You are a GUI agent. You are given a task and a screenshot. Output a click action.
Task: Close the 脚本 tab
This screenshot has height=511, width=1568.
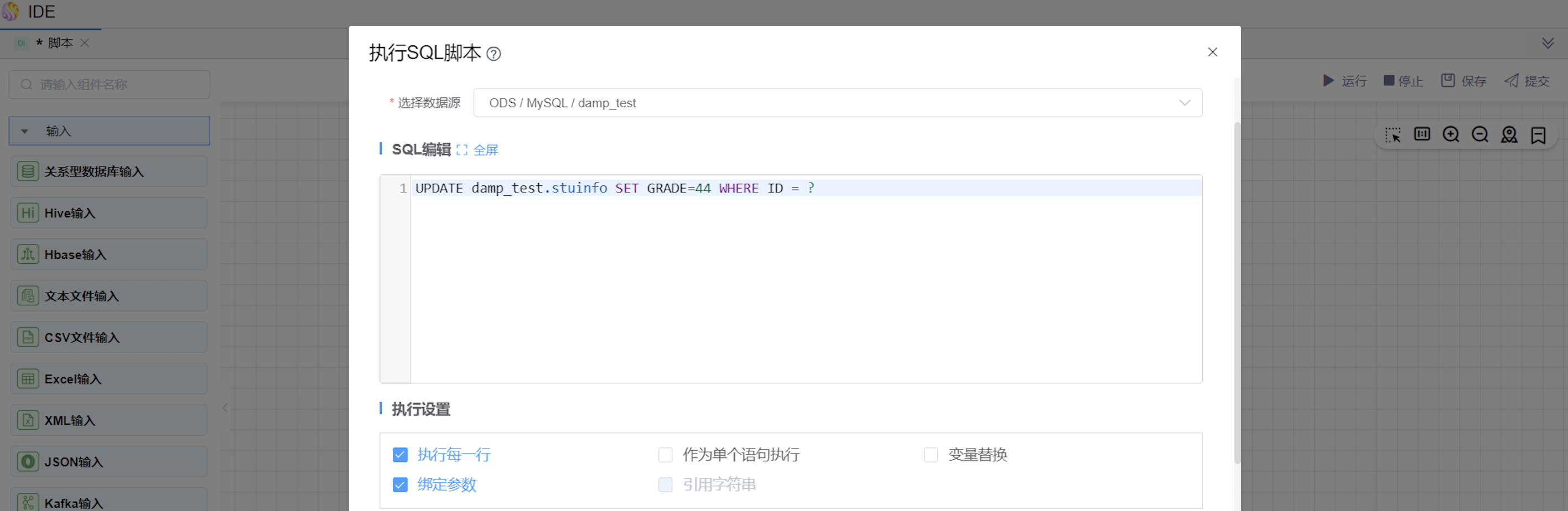pyautogui.click(x=85, y=43)
